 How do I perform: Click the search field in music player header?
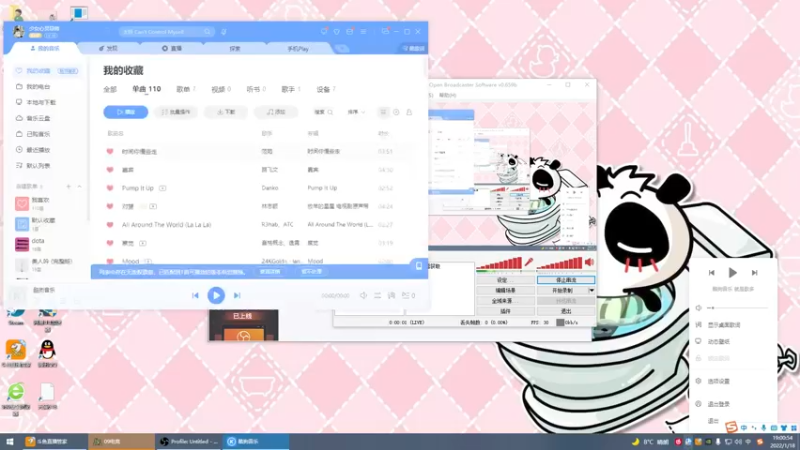[166, 32]
